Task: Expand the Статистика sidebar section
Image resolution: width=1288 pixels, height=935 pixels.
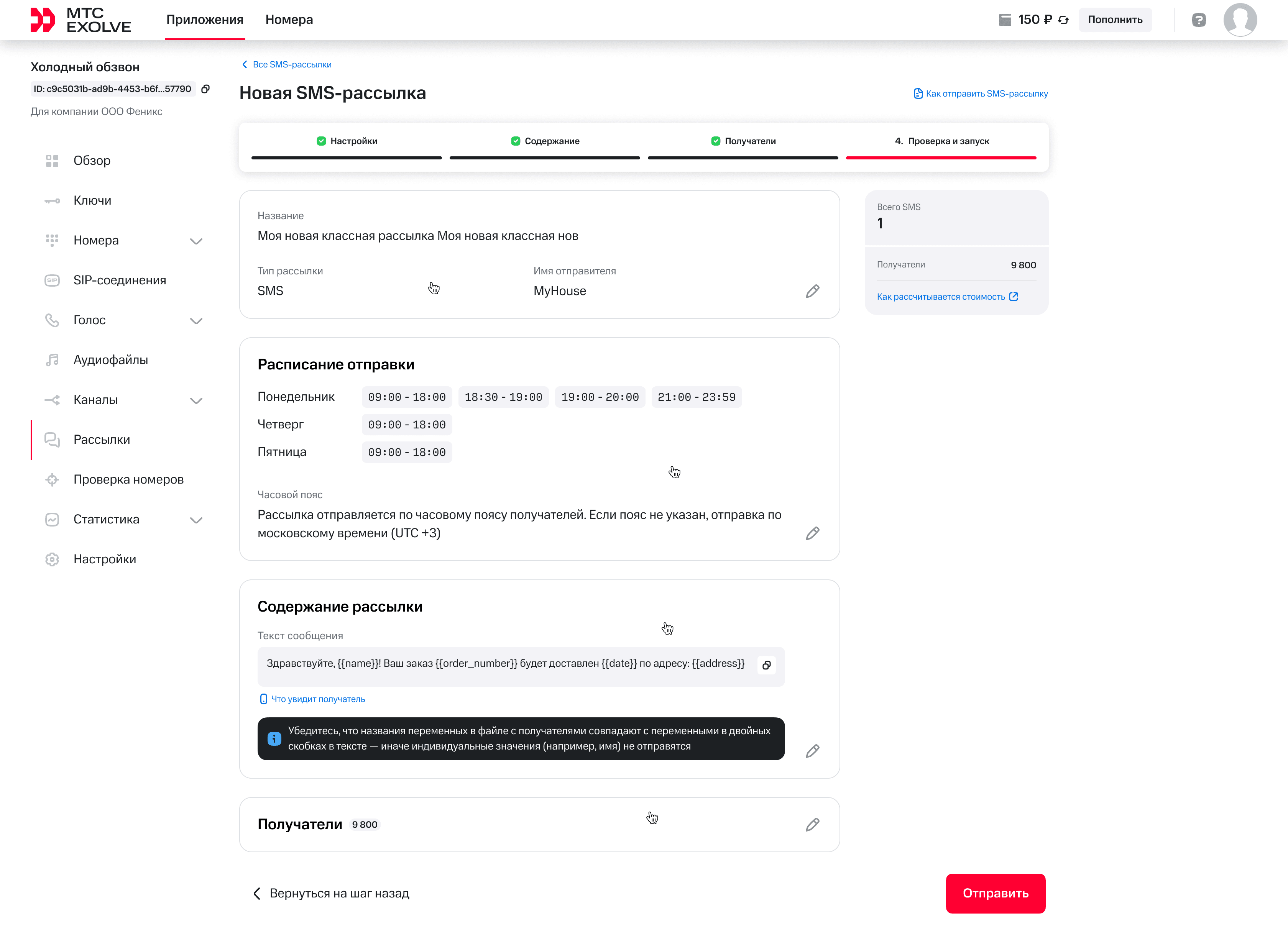Action: [196, 520]
